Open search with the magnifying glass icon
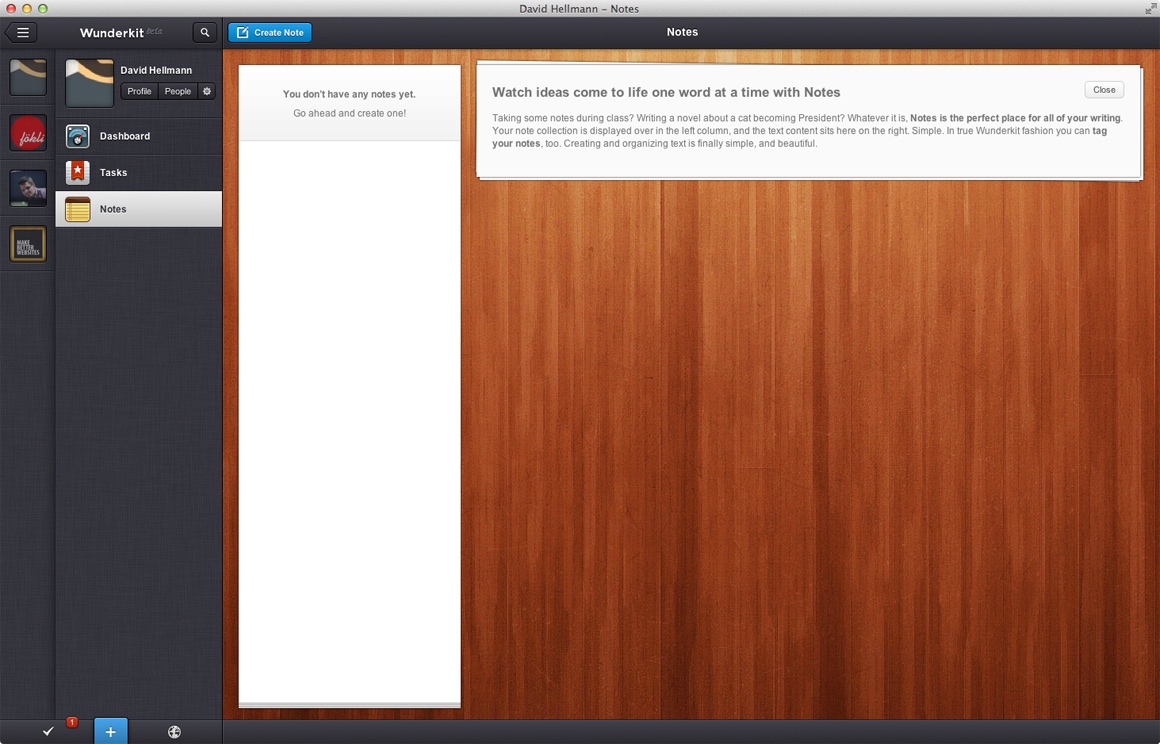Image resolution: width=1160 pixels, height=744 pixels. point(205,33)
